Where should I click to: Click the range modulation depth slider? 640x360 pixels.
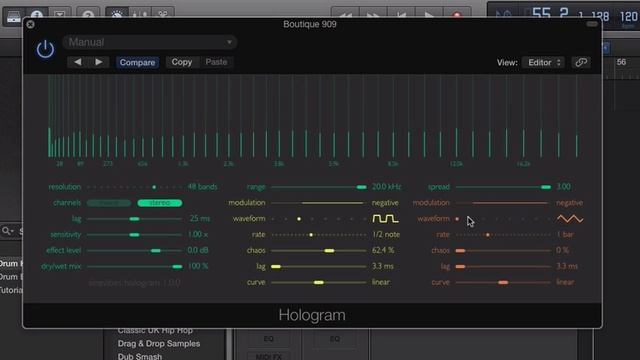click(x=318, y=203)
